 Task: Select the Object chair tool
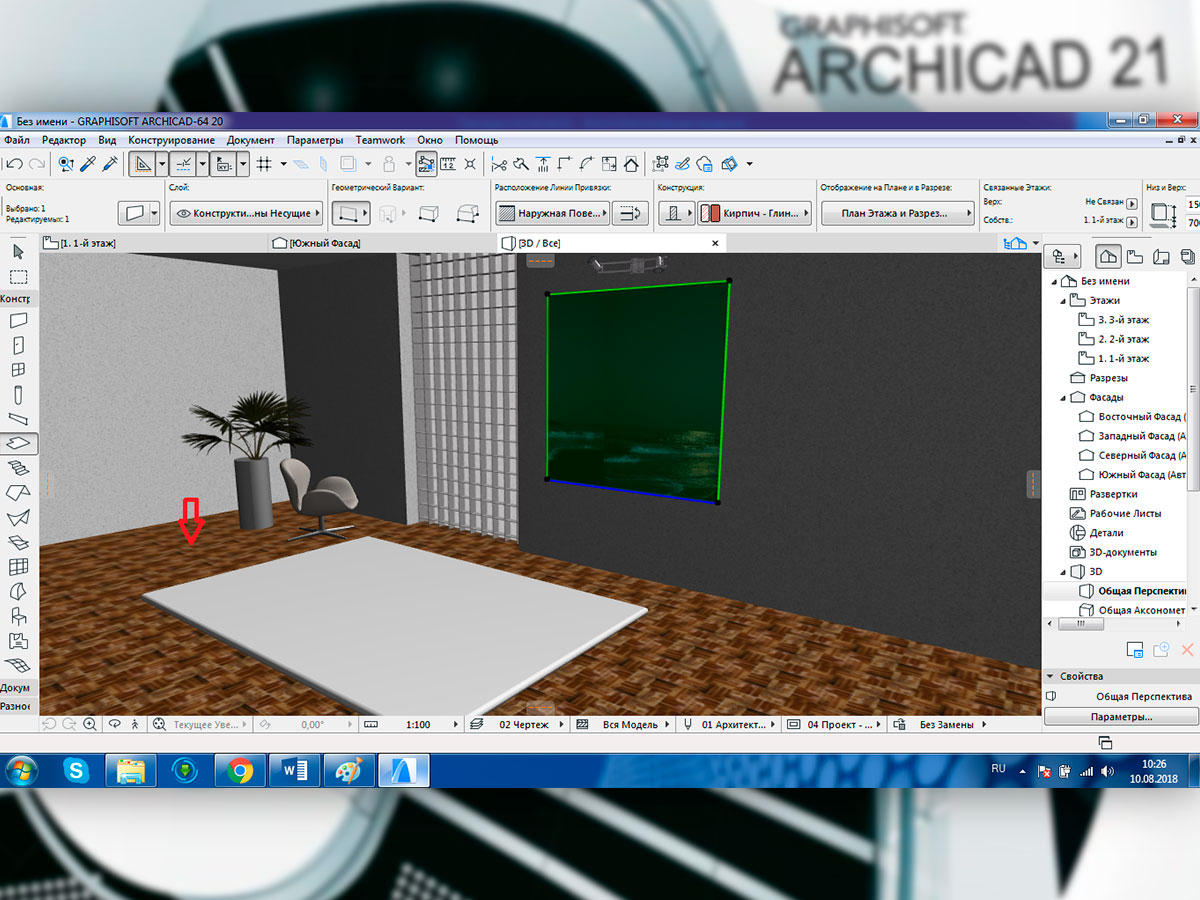(18, 616)
